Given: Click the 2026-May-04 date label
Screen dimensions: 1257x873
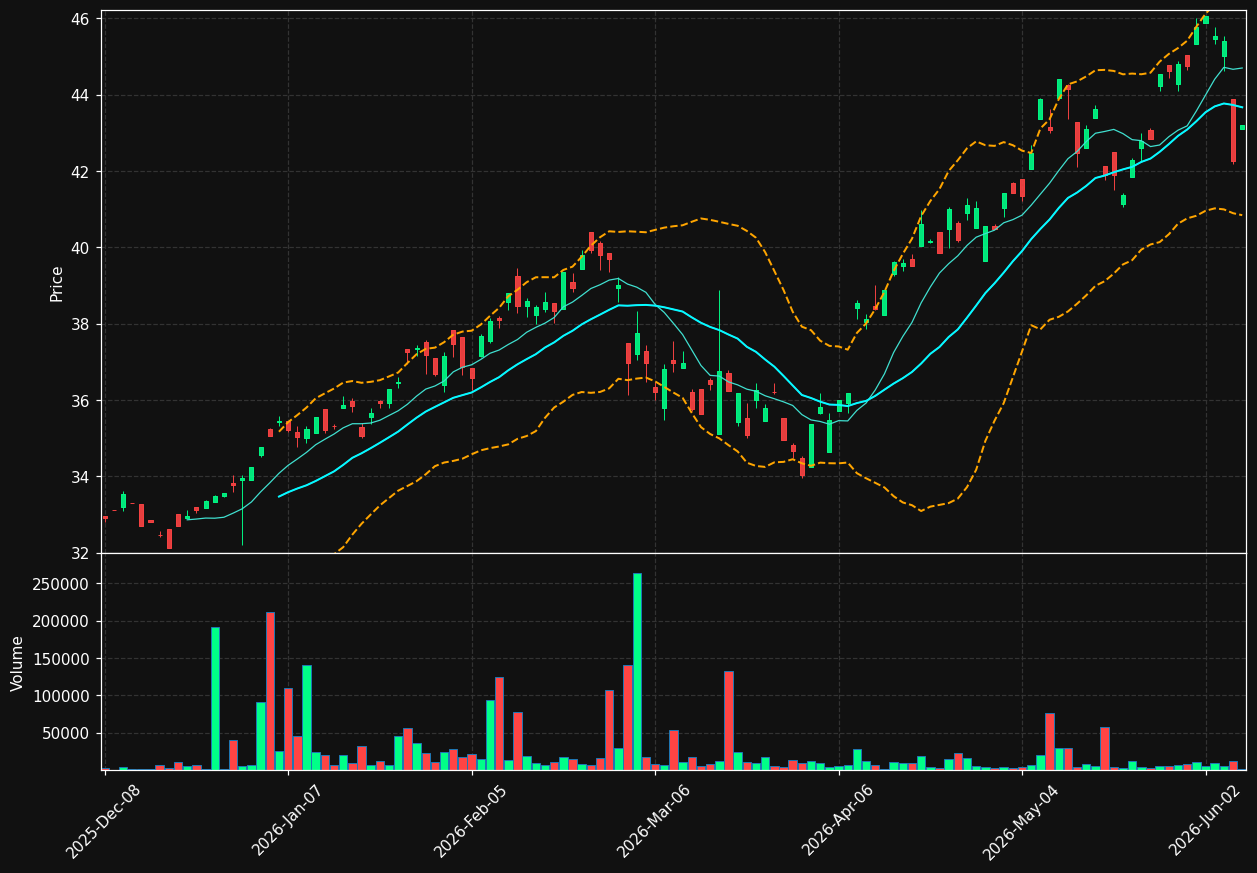Looking at the screenshot, I should point(1021,821).
